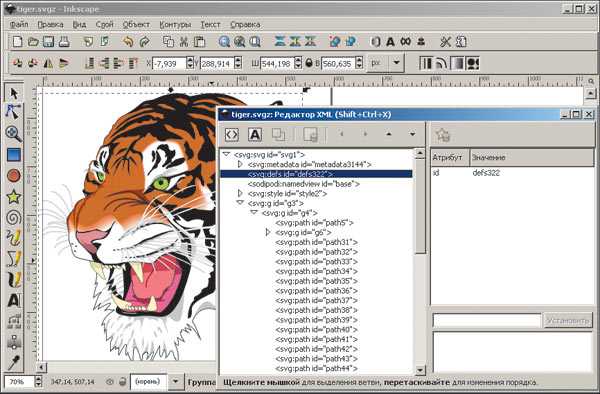Screen dimensions: 600x394
Task: Toggle layer lock icon in status bar
Action: 122,381
